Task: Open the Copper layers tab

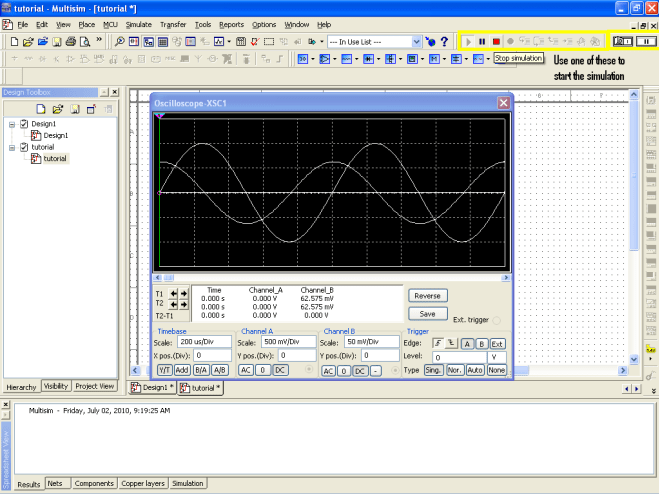Action: [143, 483]
